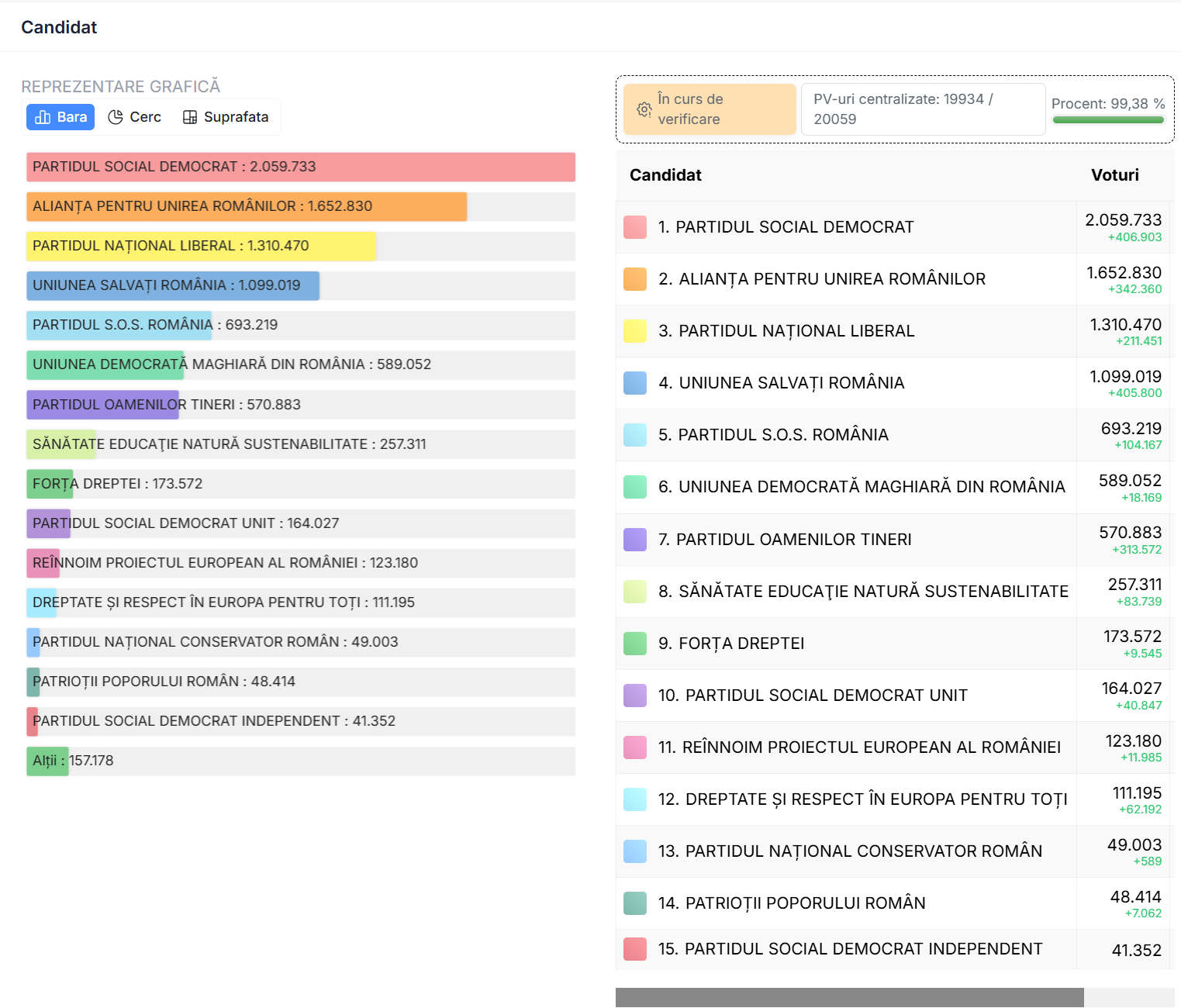1181x1008 pixels.
Task: Click the purple swatch for Partidul Oamenilor Tineri
Action: [x=635, y=540]
